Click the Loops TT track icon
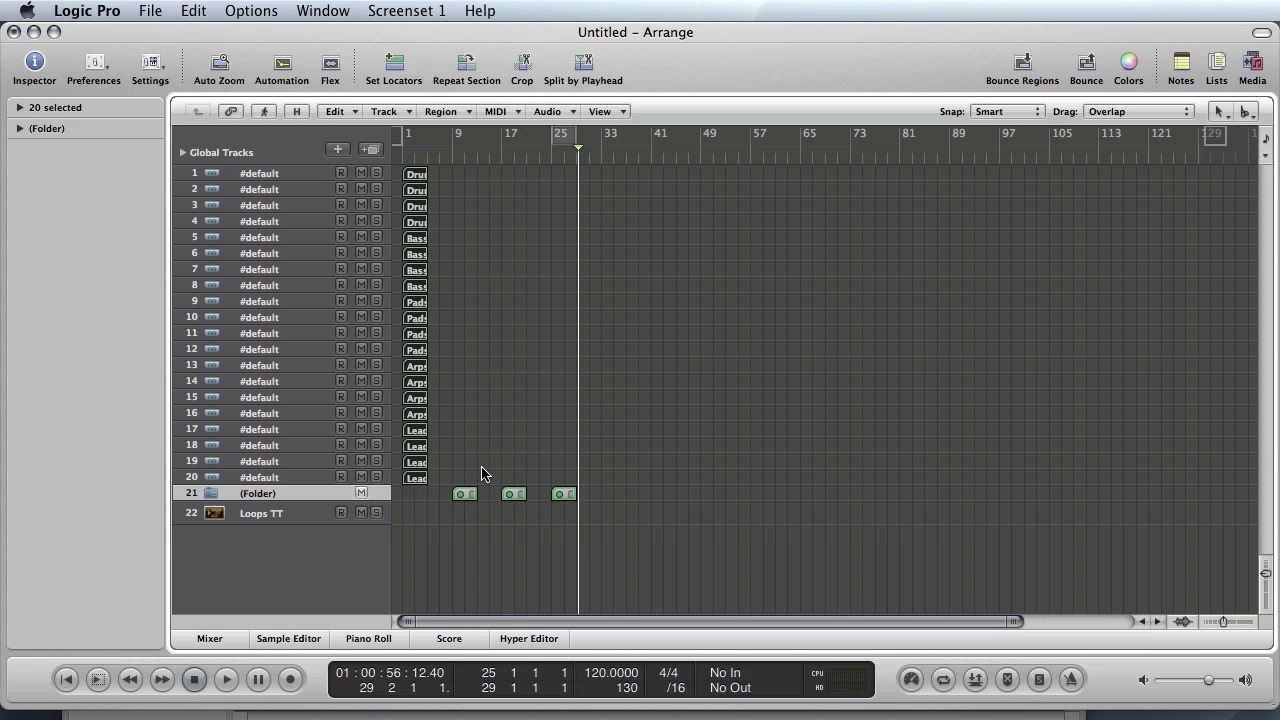The height and width of the screenshot is (720, 1280). [214, 513]
